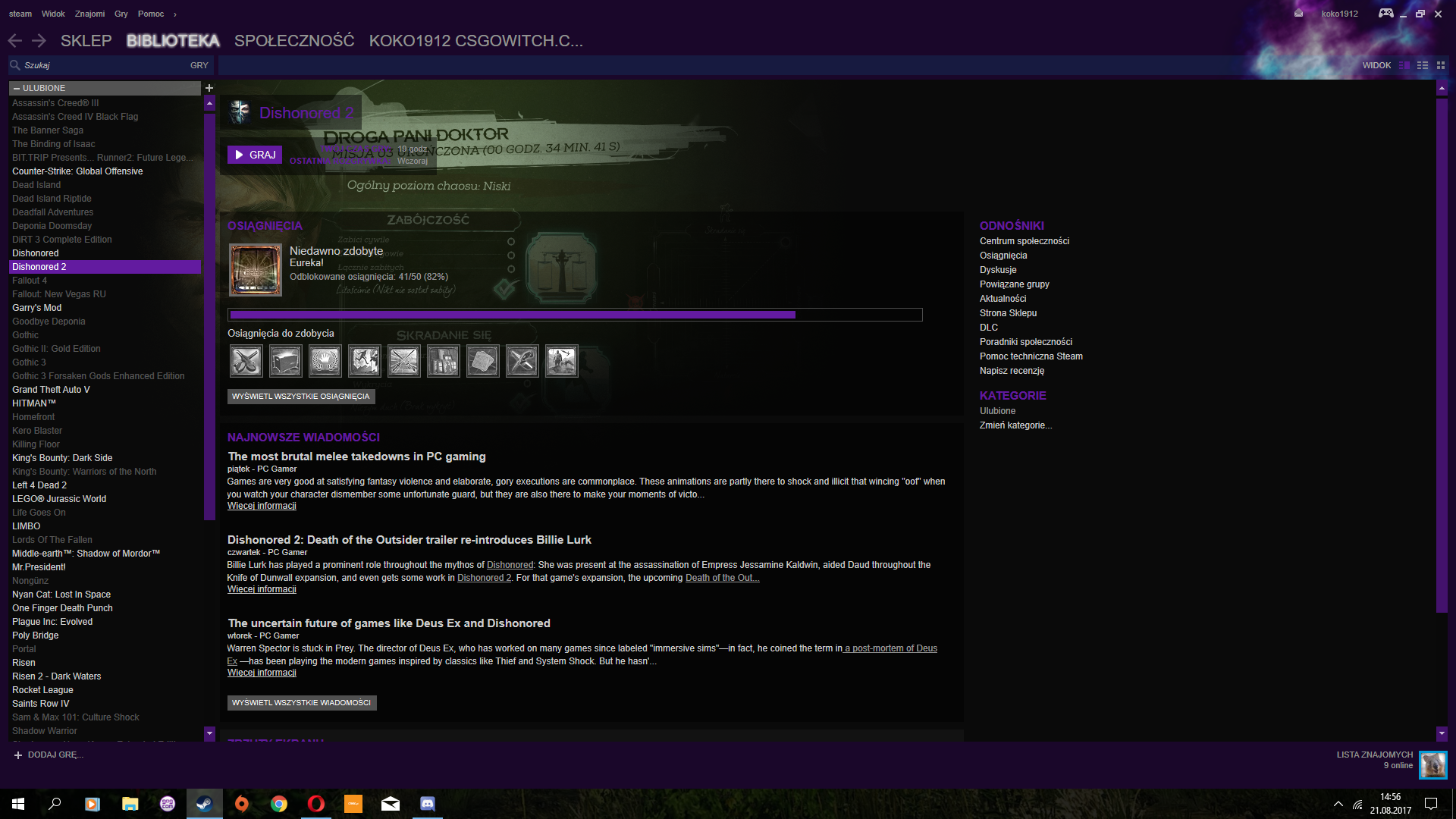The height and width of the screenshot is (819, 1456).
Task: View locked glowing chest achievement icon
Action: 285,361
